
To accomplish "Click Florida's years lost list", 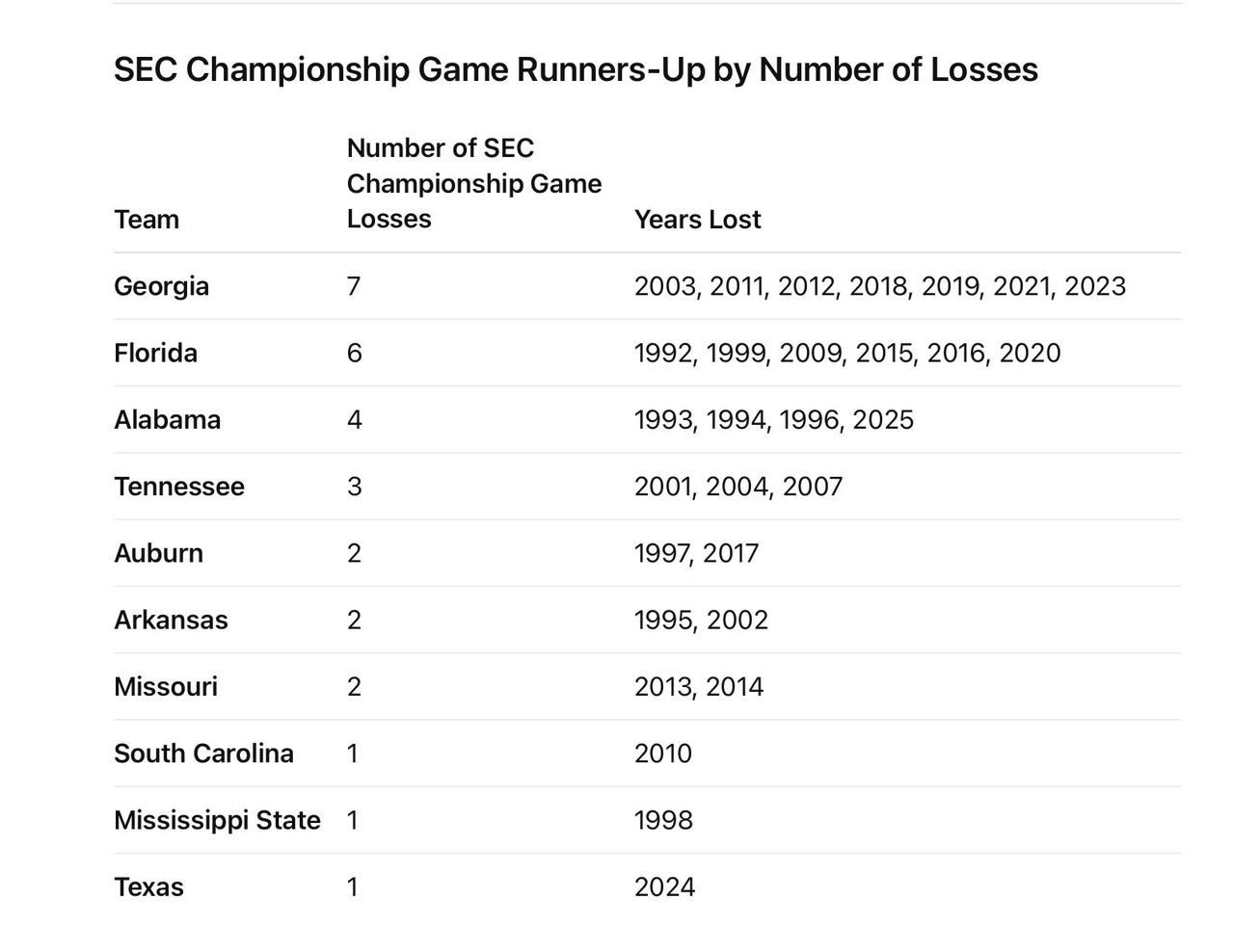I will (847, 353).
